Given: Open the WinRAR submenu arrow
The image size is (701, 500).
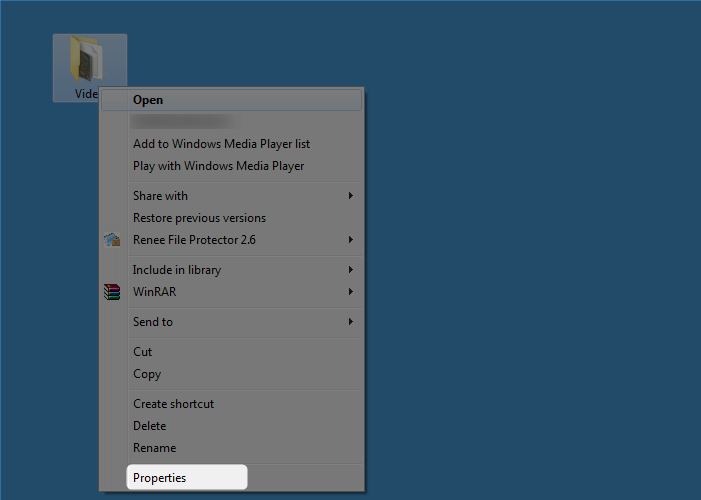Looking at the screenshot, I should tap(351, 292).
